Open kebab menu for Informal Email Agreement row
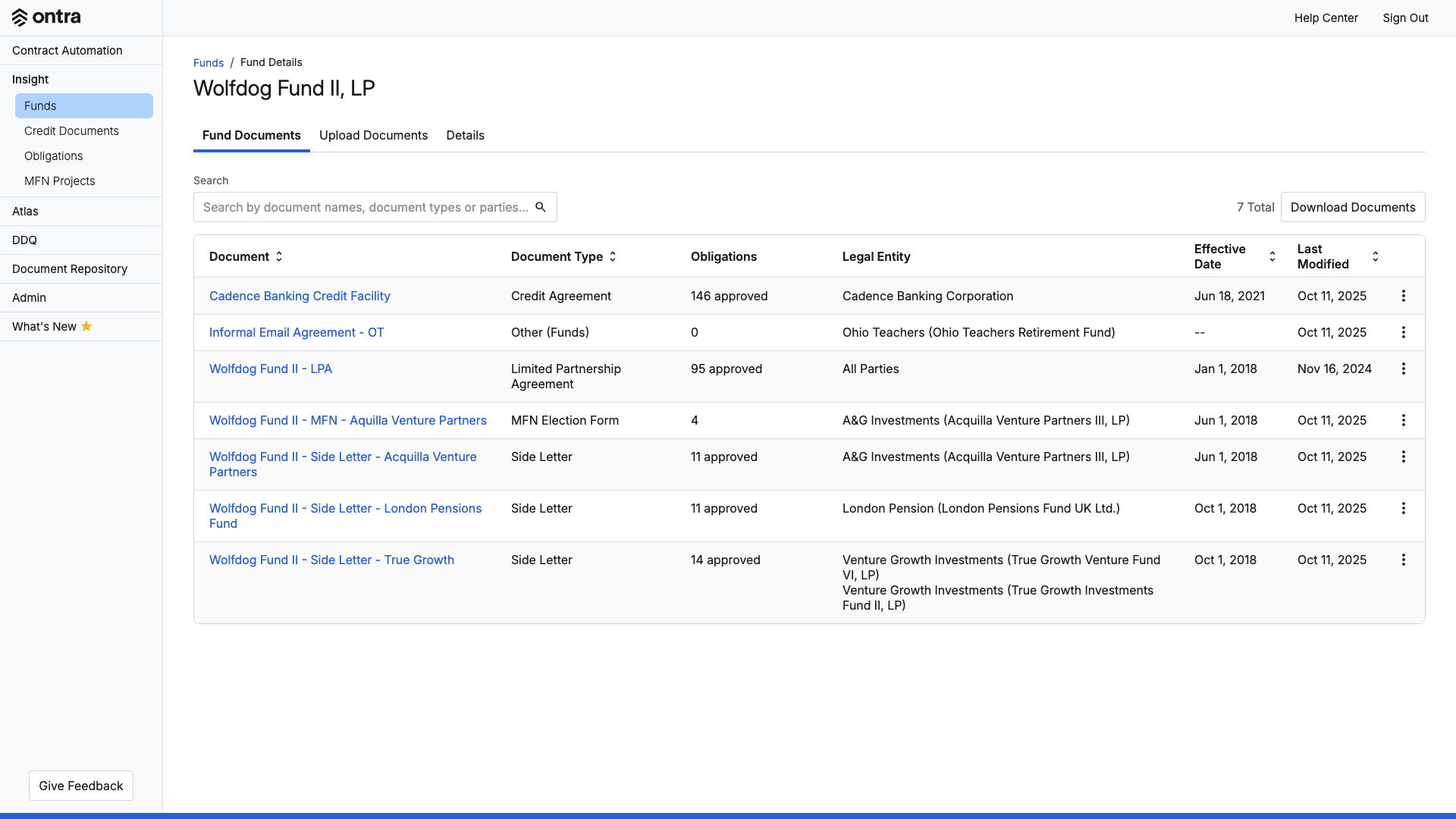Screen dimensions: 1456x819 coord(1403,332)
